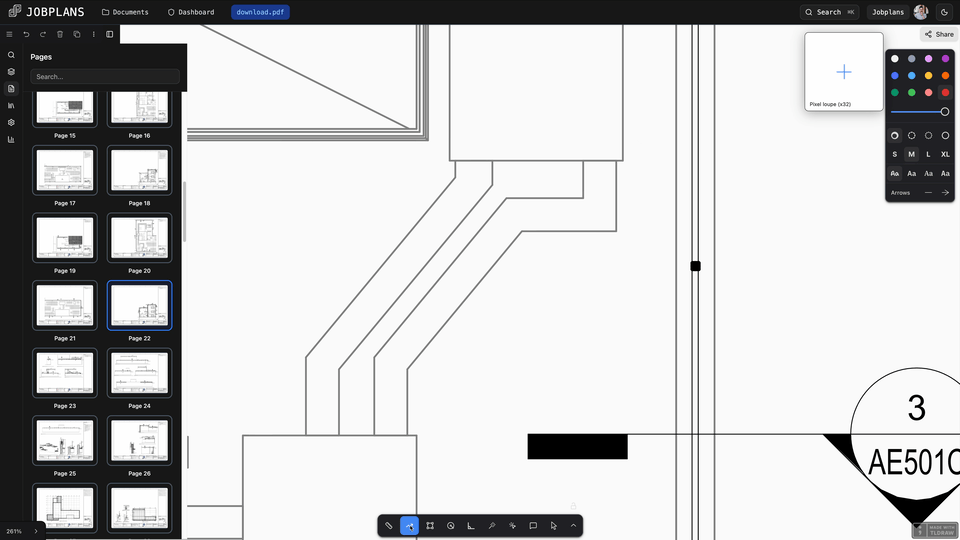The width and height of the screenshot is (960, 540).
Task: Open the arrowhead end arrow dropdown
Action: 945,193
